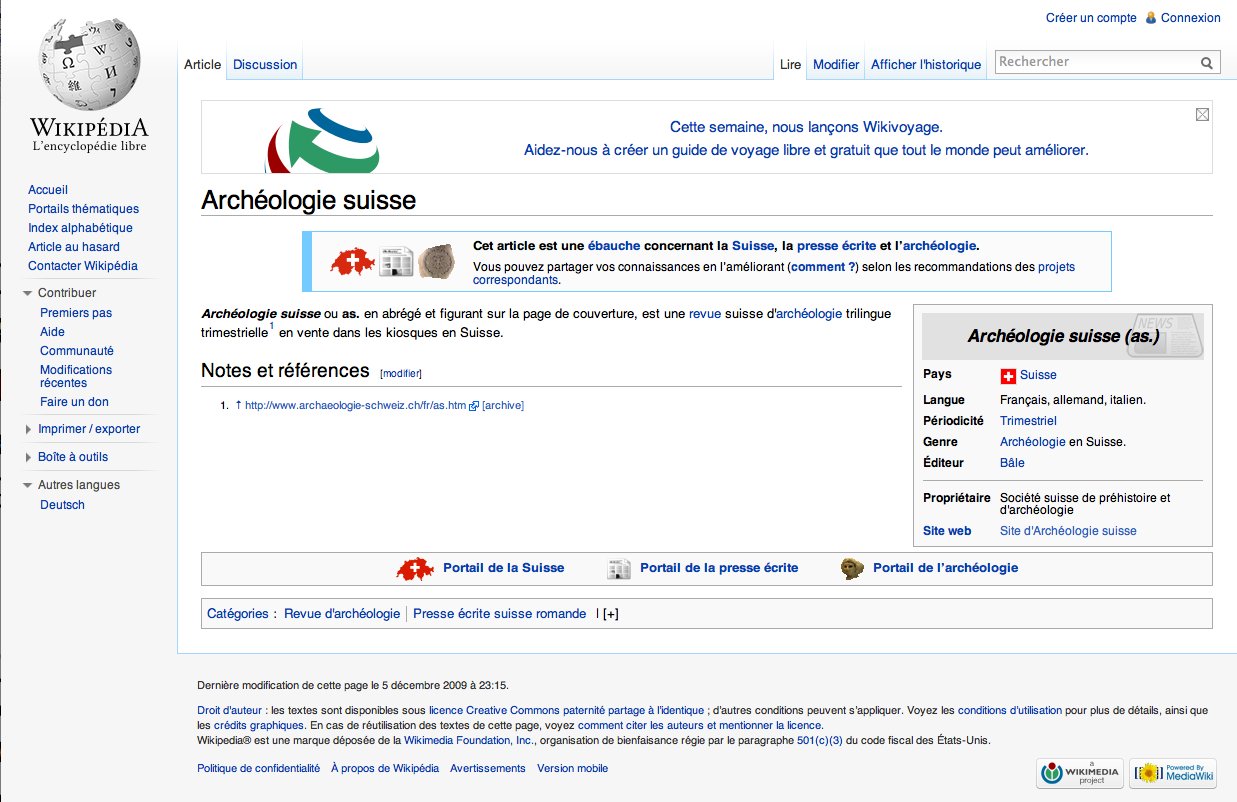Screen dimensions: 1237x802
Task: Open the Revue d'archéologie category
Action: [342, 614]
